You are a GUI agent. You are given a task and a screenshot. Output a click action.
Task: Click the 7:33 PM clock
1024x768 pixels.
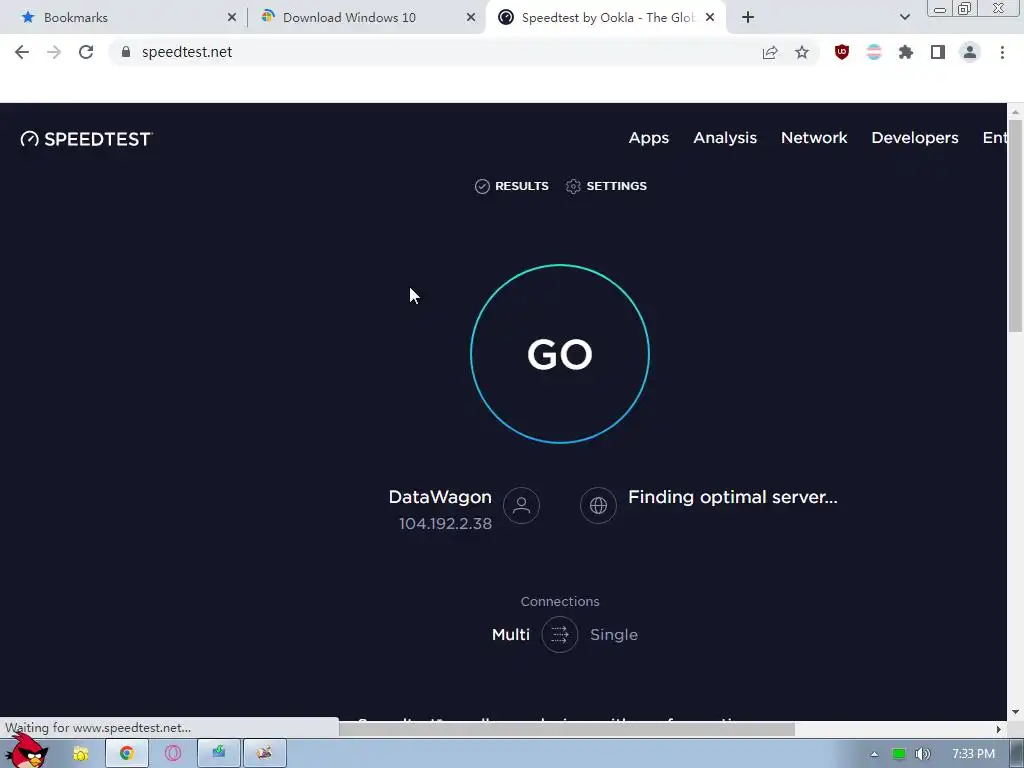973,754
